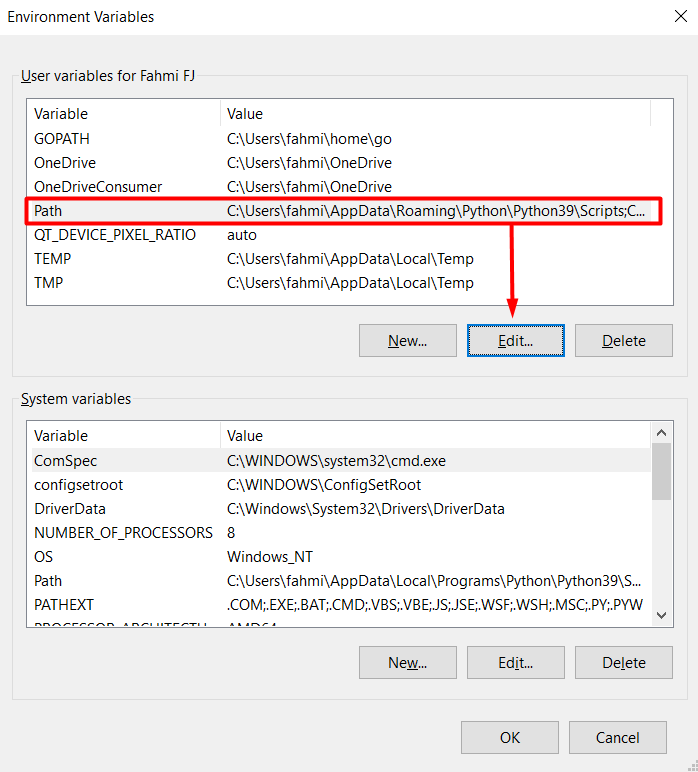Click New under user variables
Viewport: 698px width, 772px height.
tap(407, 341)
